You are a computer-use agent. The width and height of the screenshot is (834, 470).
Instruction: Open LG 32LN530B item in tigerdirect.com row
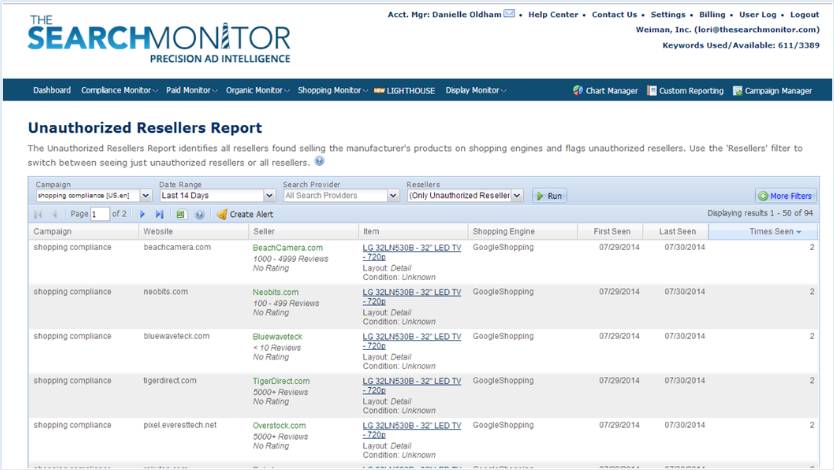coord(412,386)
